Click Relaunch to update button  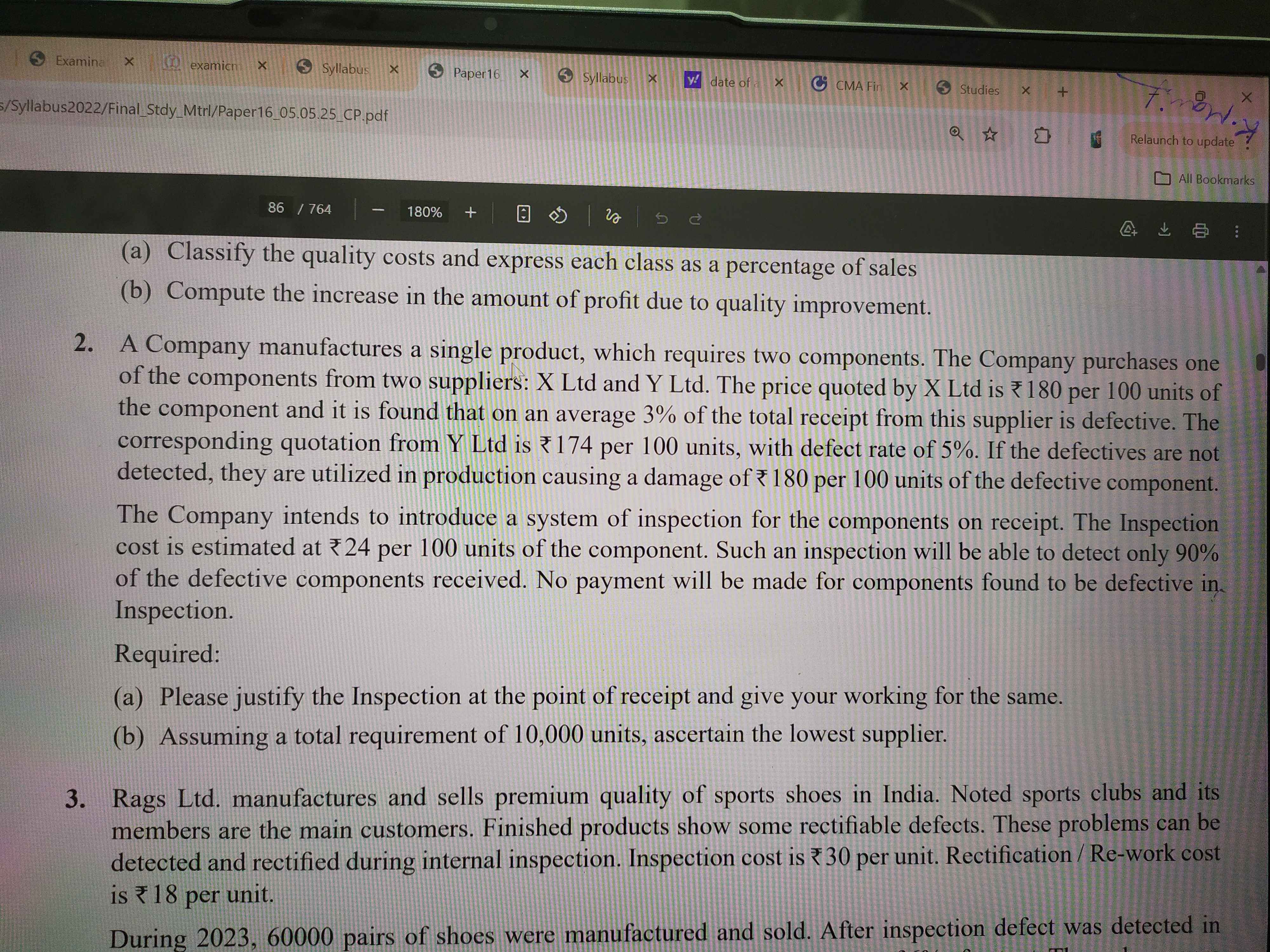click(x=1182, y=141)
